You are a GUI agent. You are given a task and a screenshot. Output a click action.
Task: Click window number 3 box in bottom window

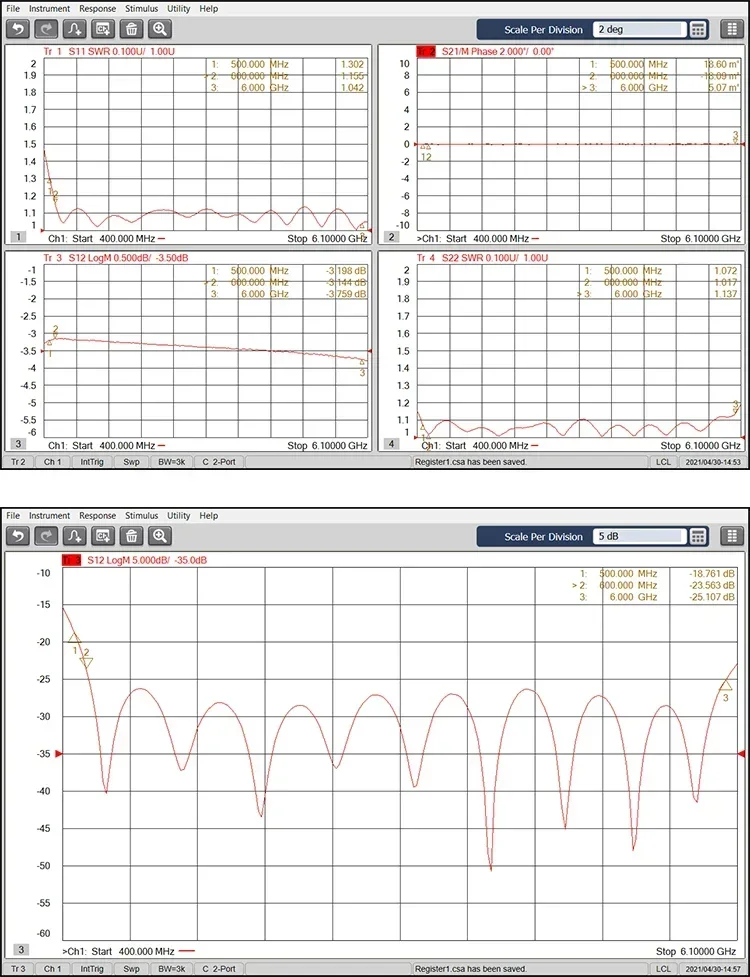click(x=21, y=950)
